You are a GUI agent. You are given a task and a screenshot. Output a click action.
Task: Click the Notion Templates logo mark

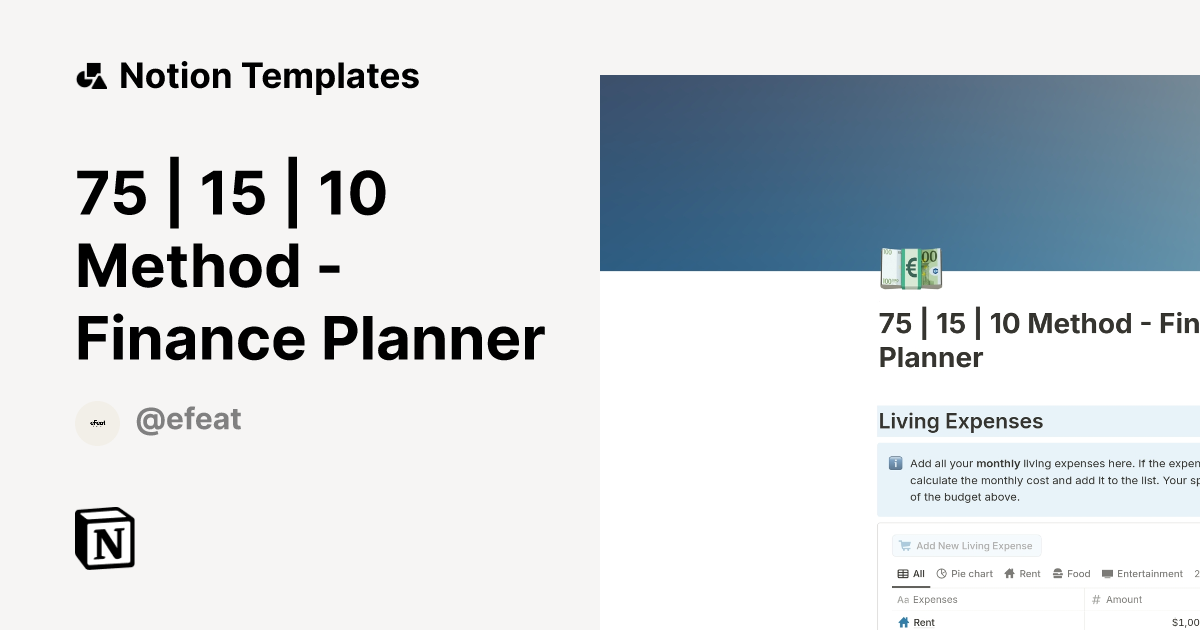92,75
